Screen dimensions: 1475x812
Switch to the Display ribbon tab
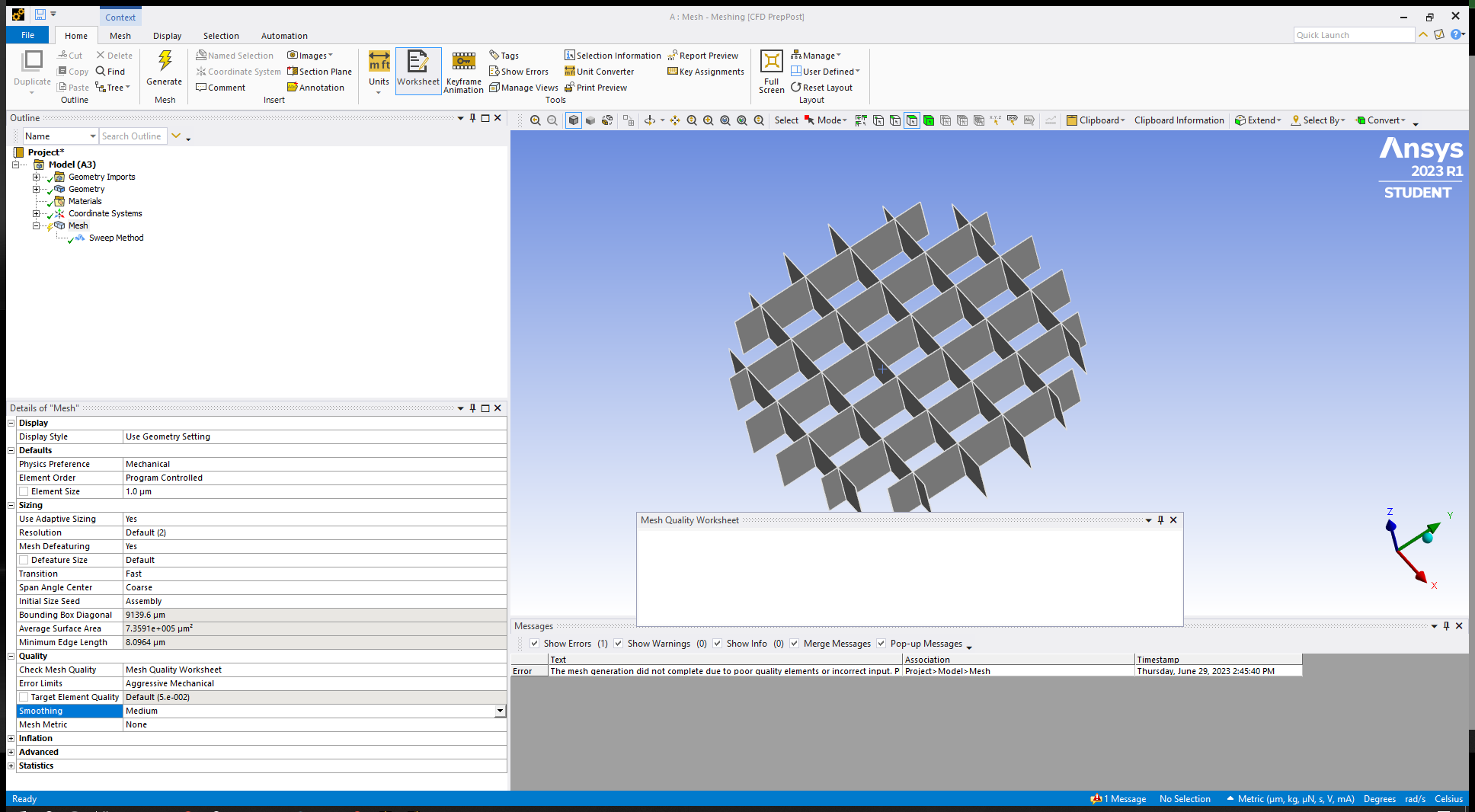[x=167, y=36]
